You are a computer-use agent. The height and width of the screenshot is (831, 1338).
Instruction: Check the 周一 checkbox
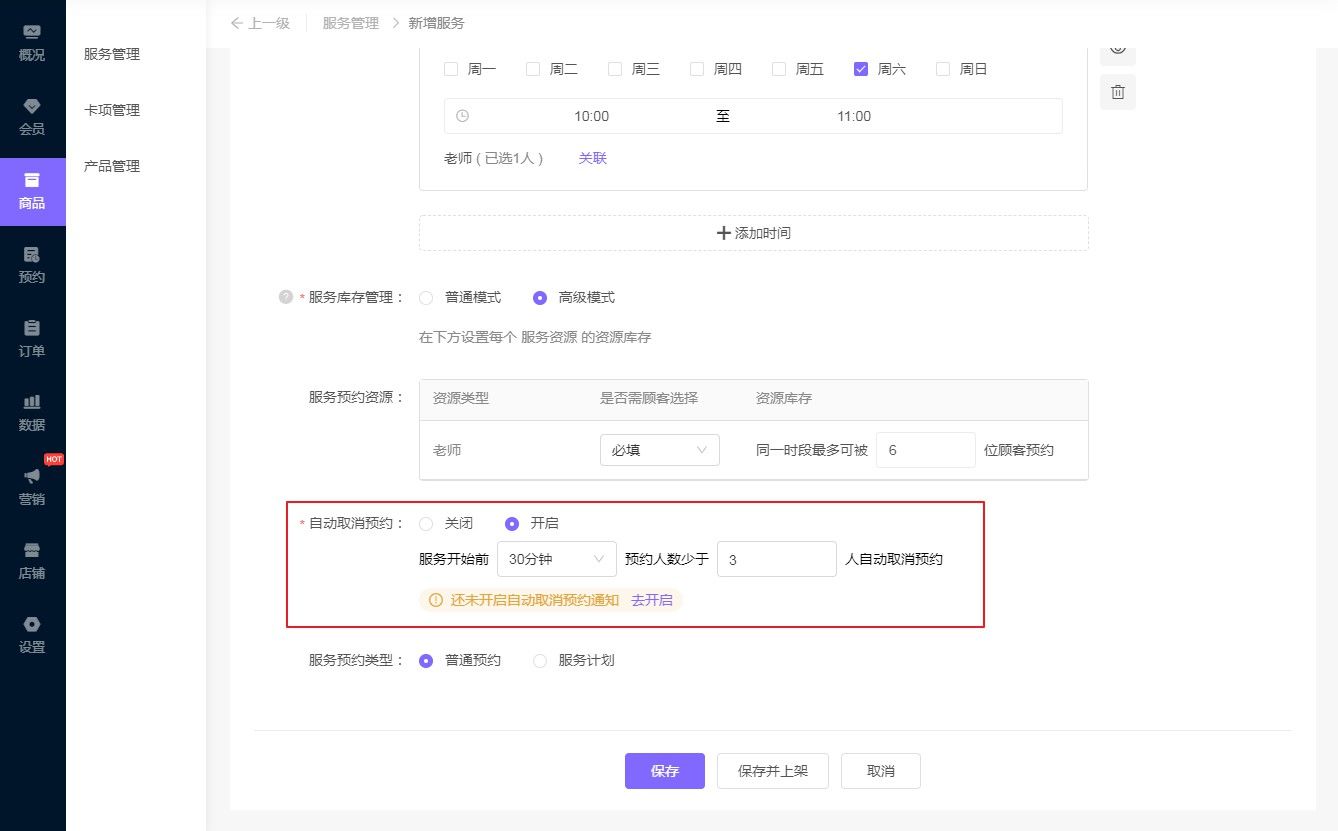(451, 69)
